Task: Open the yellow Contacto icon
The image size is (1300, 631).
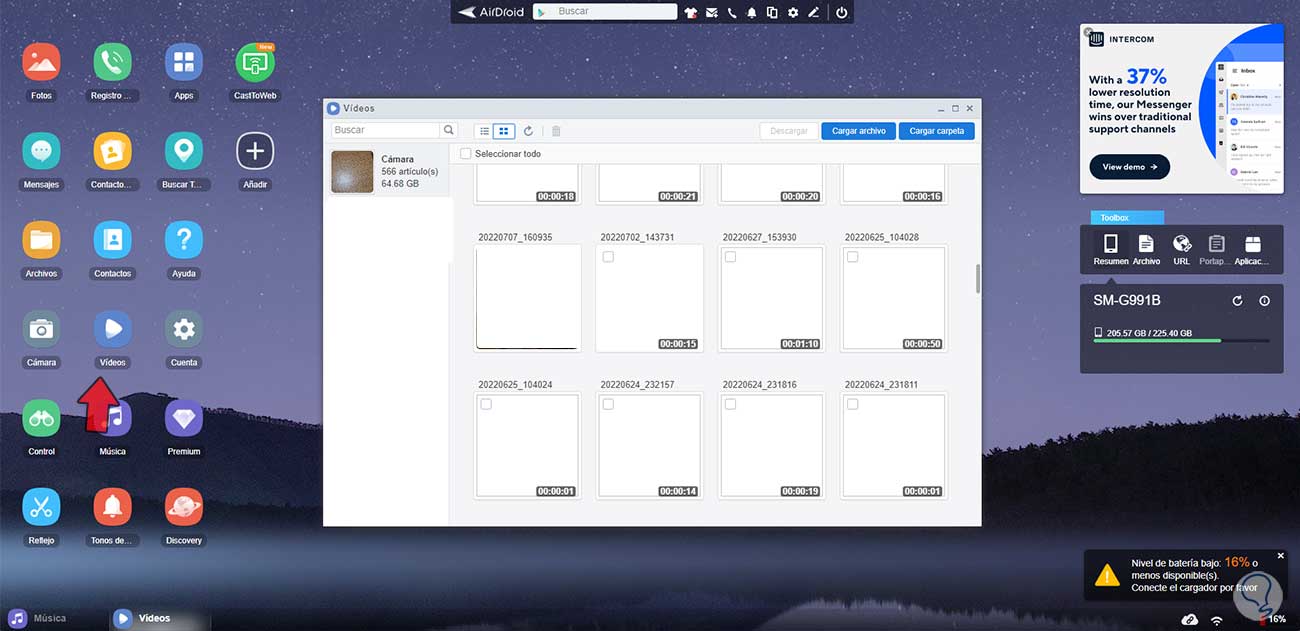Action: (112, 151)
